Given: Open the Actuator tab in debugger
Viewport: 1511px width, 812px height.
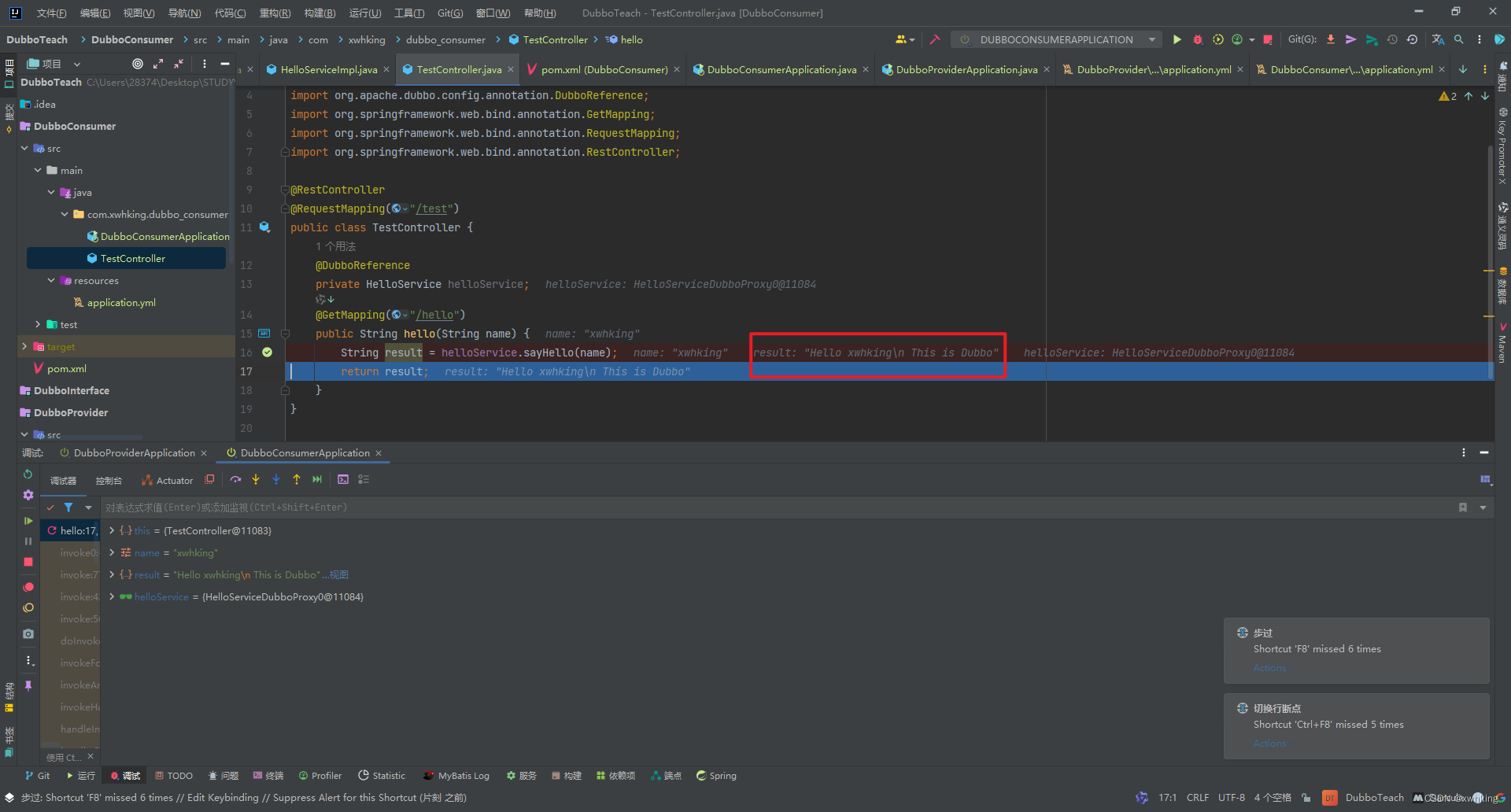Looking at the screenshot, I should point(167,480).
